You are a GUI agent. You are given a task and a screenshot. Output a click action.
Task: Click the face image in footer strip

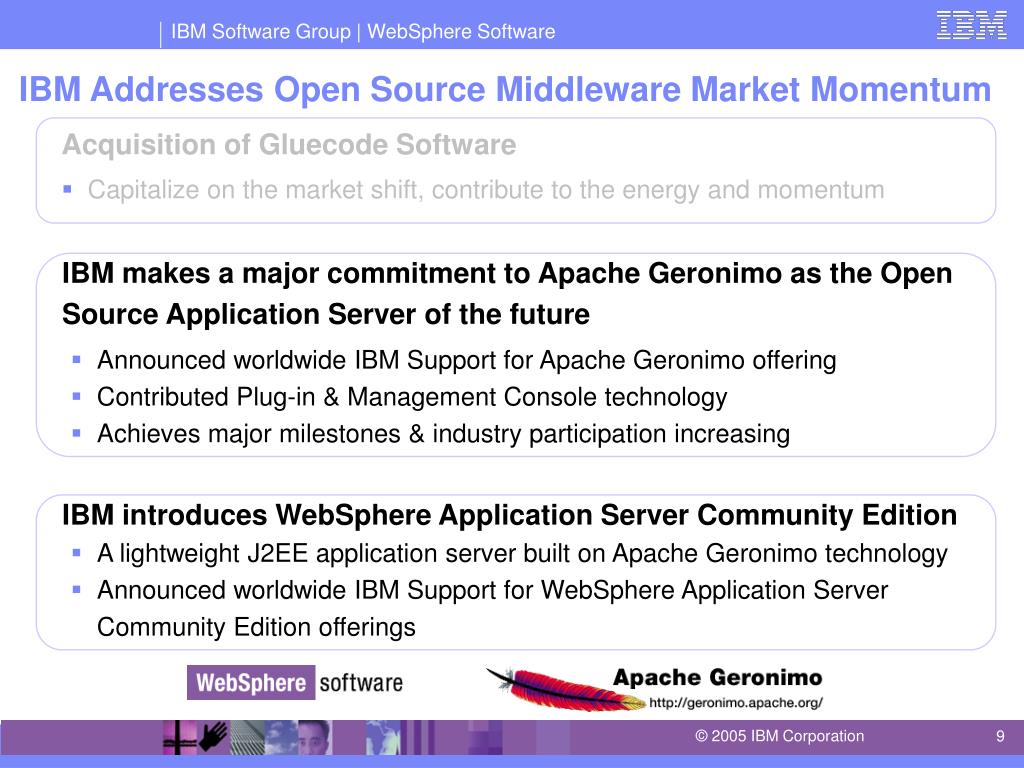coord(314,737)
